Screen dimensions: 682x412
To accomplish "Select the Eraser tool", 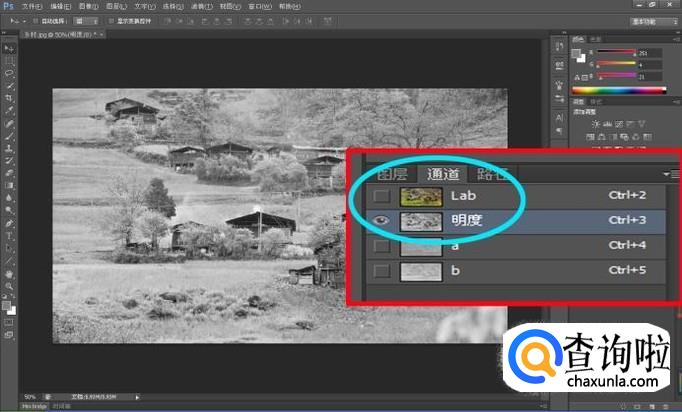I will coord(9,173).
